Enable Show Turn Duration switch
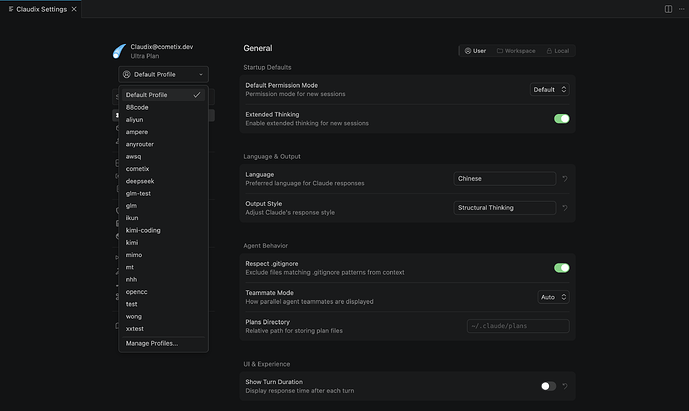This screenshot has height=411, width=689. point(548,386)
